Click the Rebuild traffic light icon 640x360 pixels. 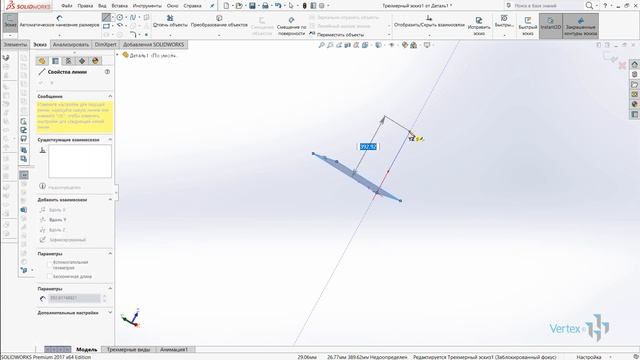304,6
